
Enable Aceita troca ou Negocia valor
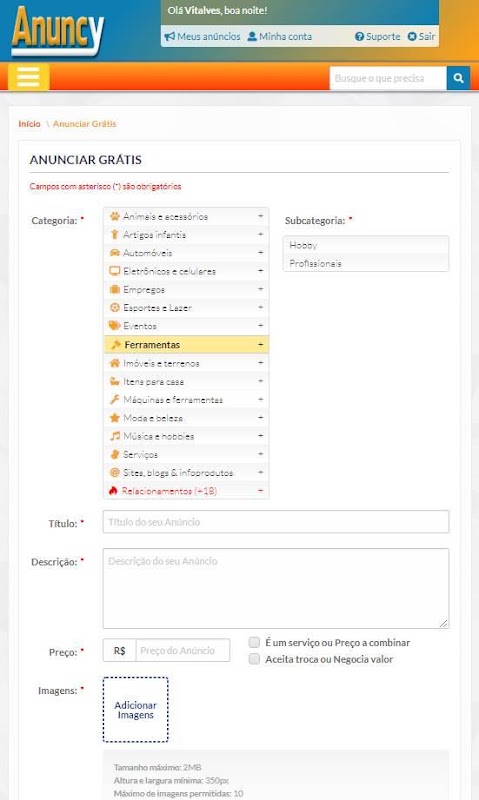click(254, 659)
